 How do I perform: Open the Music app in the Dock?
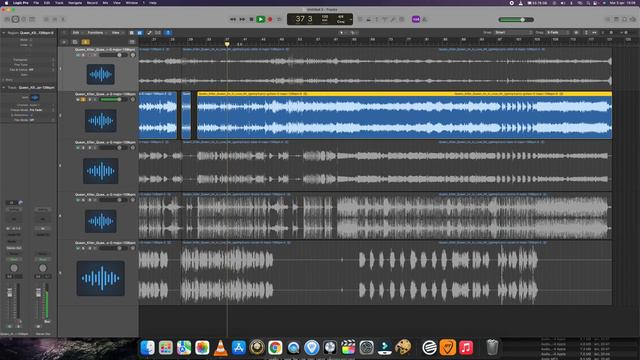click(466, 347)
